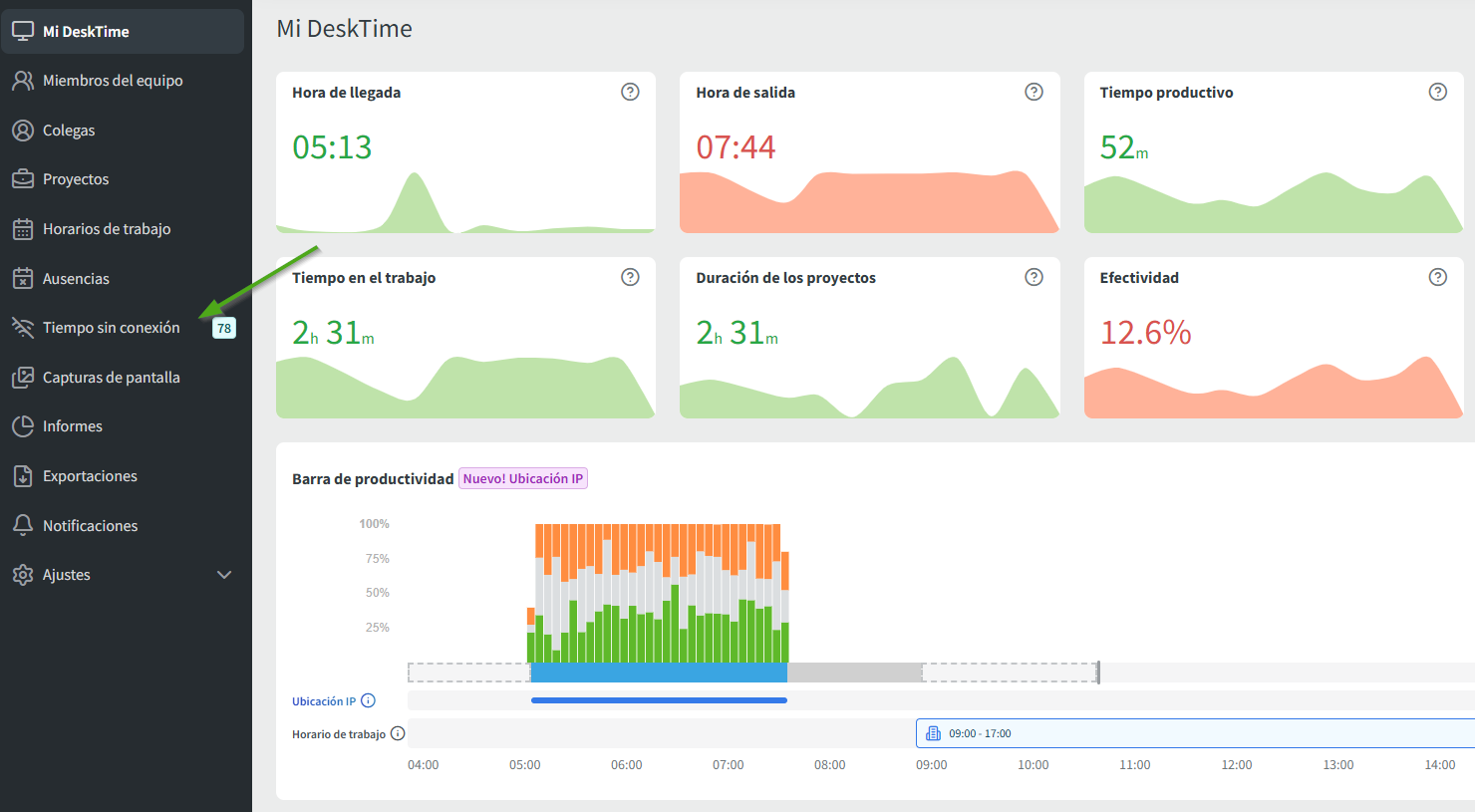Click info icon next to Ubicación IP
Viewport: 1475px width, 812px height.
point(368,700)
